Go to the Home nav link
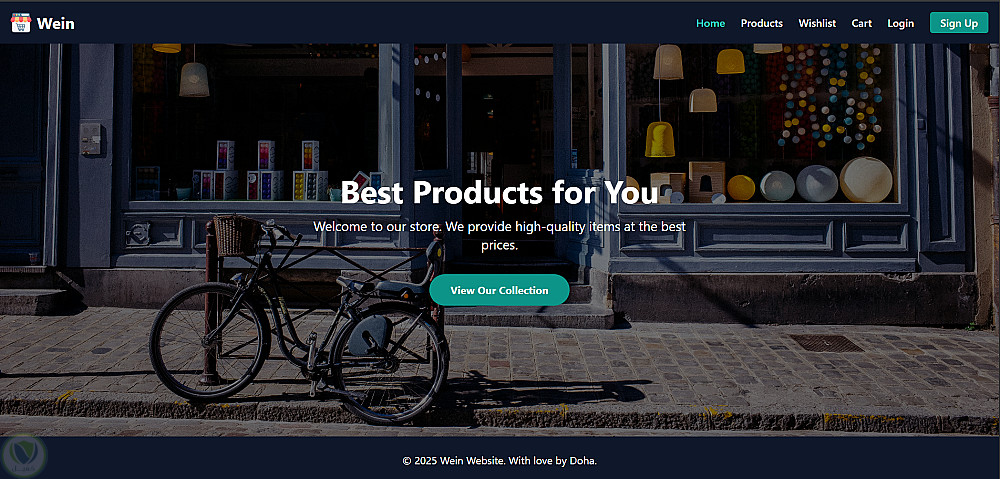Image resolution: width=1000 pixels, height=479 pixels. (x=710, y=24)
